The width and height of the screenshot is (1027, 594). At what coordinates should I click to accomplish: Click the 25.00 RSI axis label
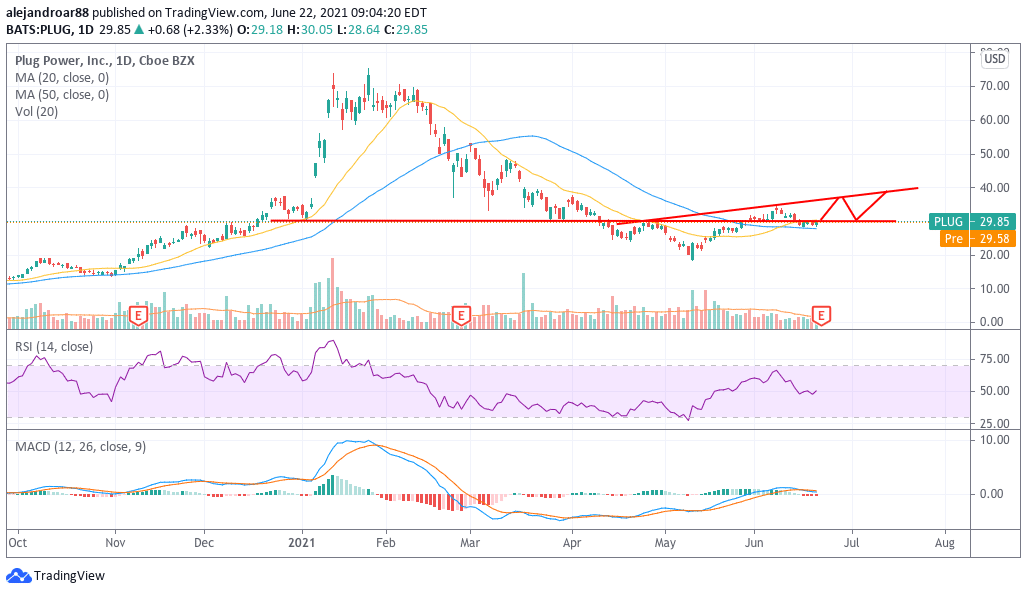tap(994, 423)
